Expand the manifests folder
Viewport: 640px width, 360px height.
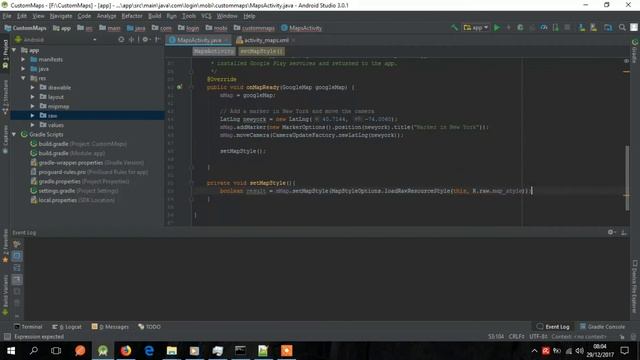(x=23, y=60)
